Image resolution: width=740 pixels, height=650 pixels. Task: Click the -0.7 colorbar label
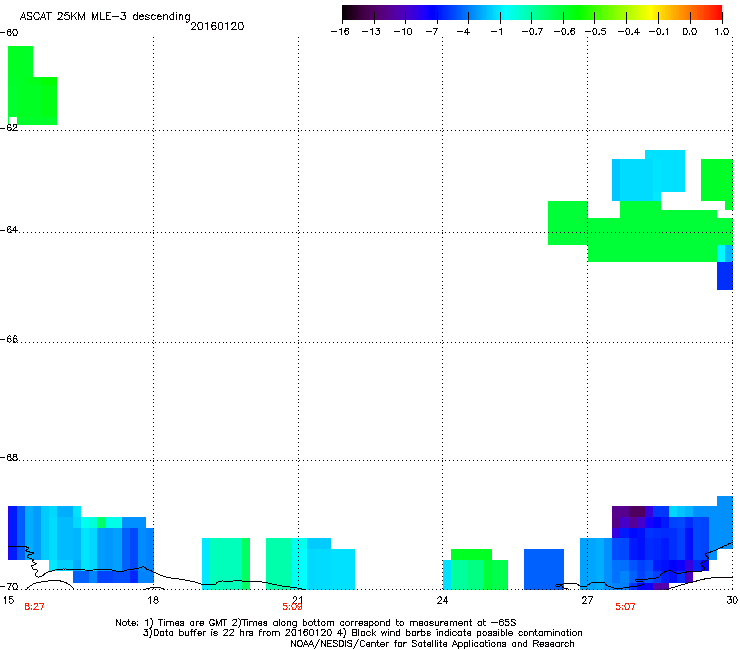[532, 32]
